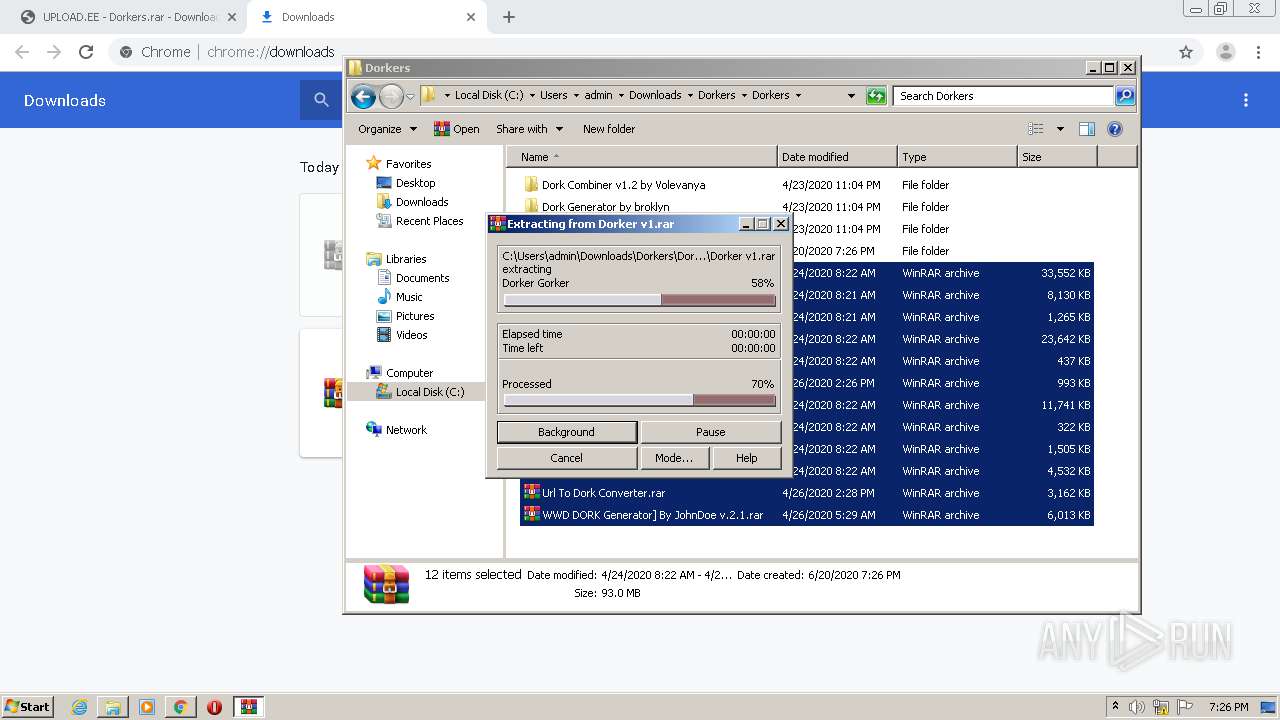Open the Explorer help icon
Viewport: 1280px width, 720px height.
click(1115, 129)
